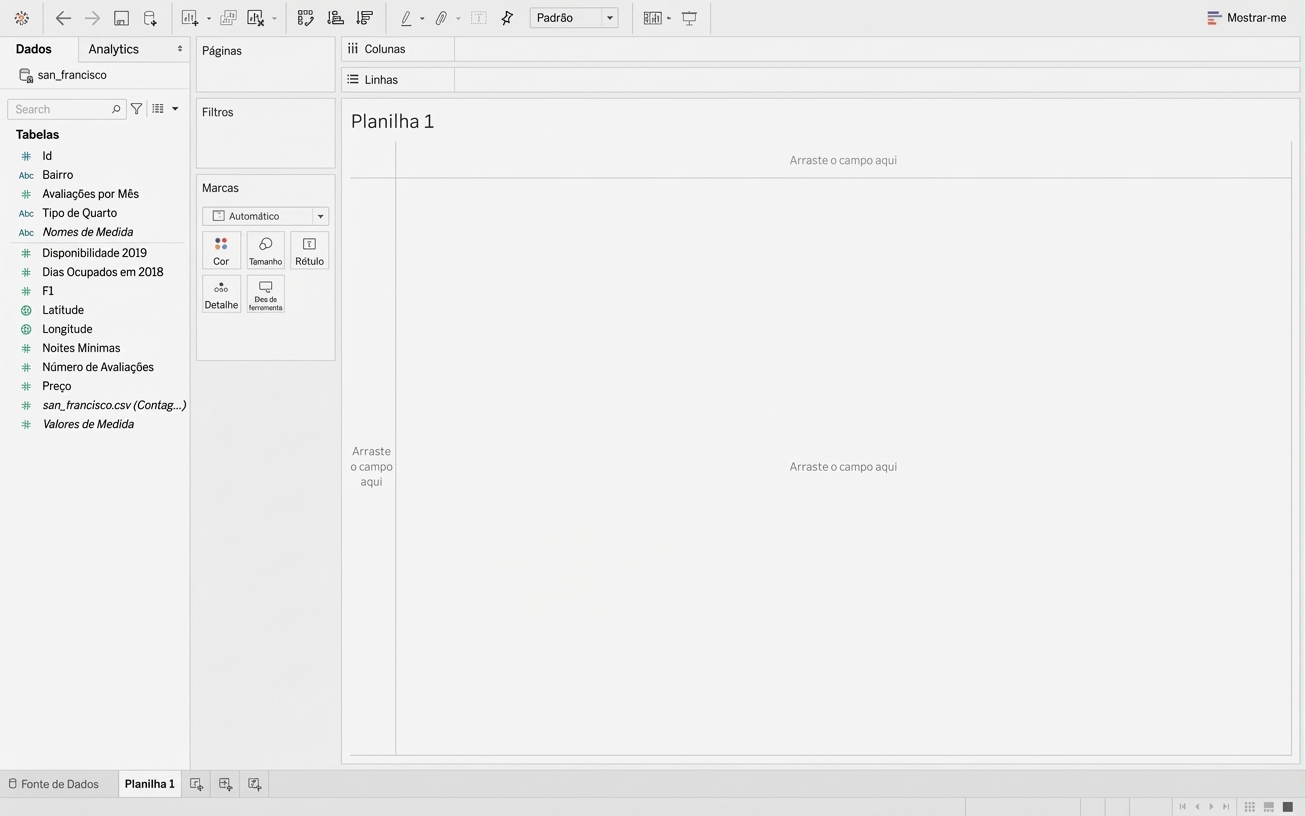Image resolution: width=1306 pixels, height=816 pixels.
Task: Sort descending using the toolbar icon
Action: point(365,18)
